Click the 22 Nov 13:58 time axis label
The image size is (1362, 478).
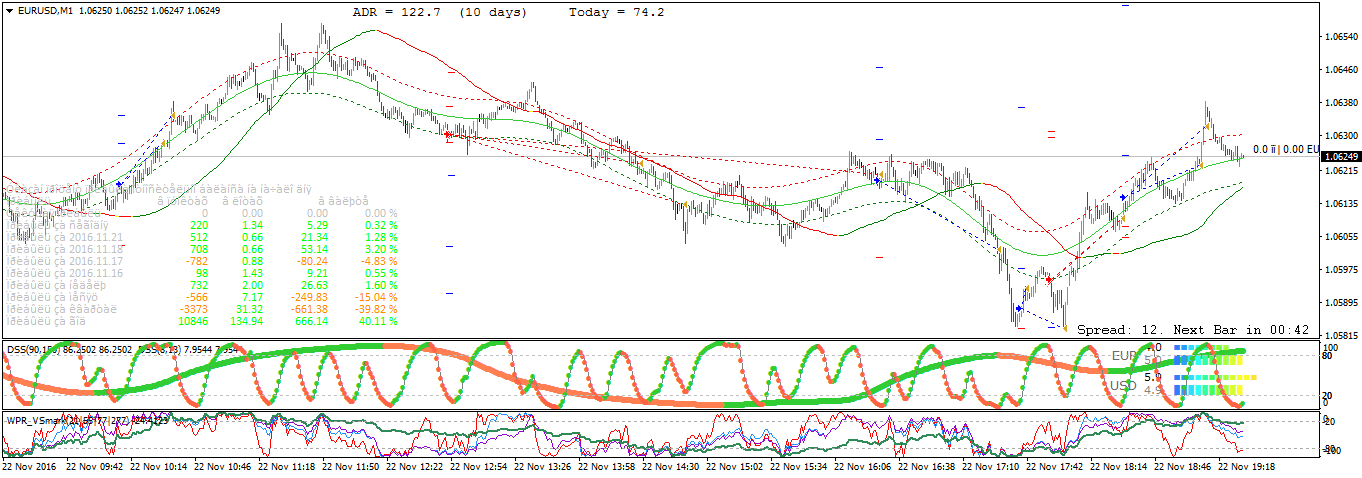point(607,466)
